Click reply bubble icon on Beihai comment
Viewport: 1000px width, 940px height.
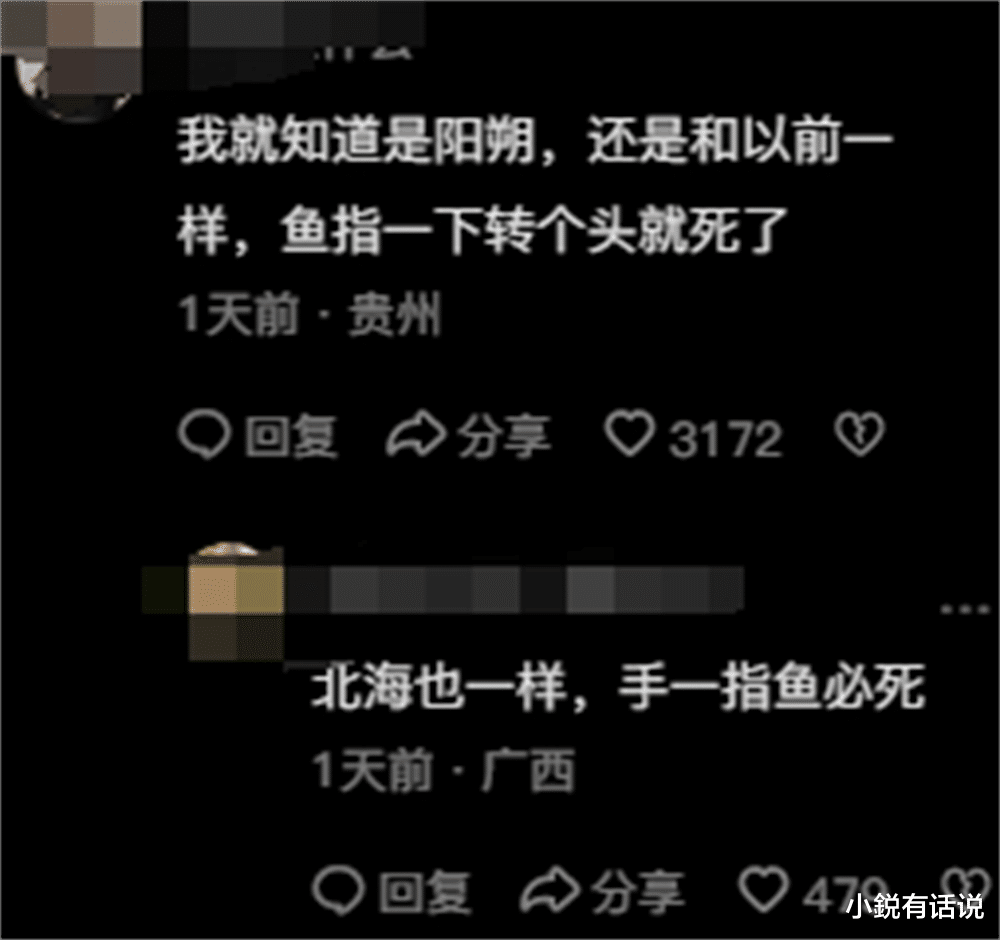click(339, 889)
